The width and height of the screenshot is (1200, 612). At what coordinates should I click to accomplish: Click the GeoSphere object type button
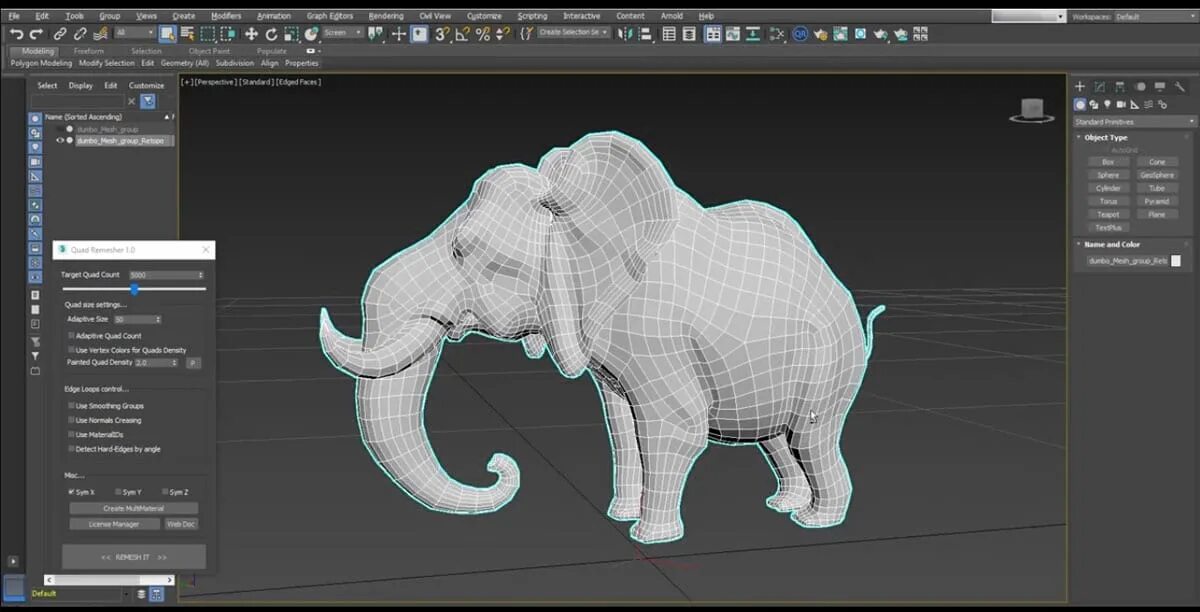(x=1157, y=175)
